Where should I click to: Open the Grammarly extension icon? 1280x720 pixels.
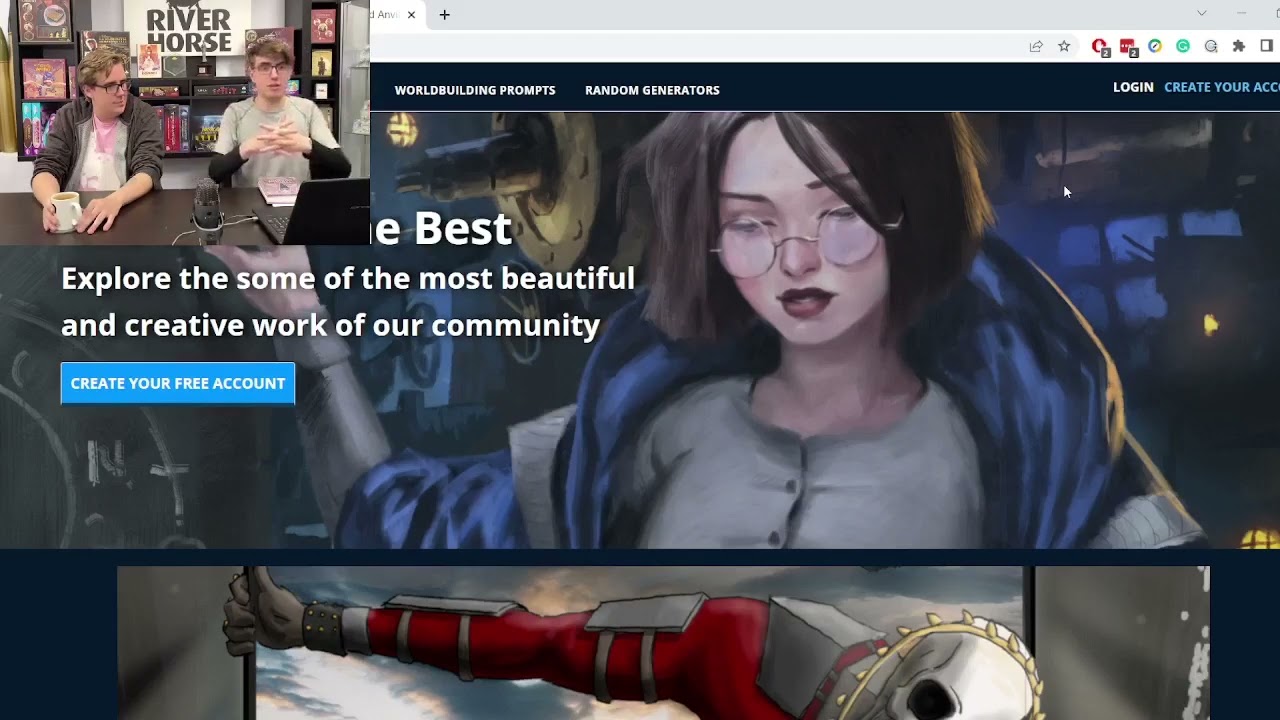tap(1183, 46)
